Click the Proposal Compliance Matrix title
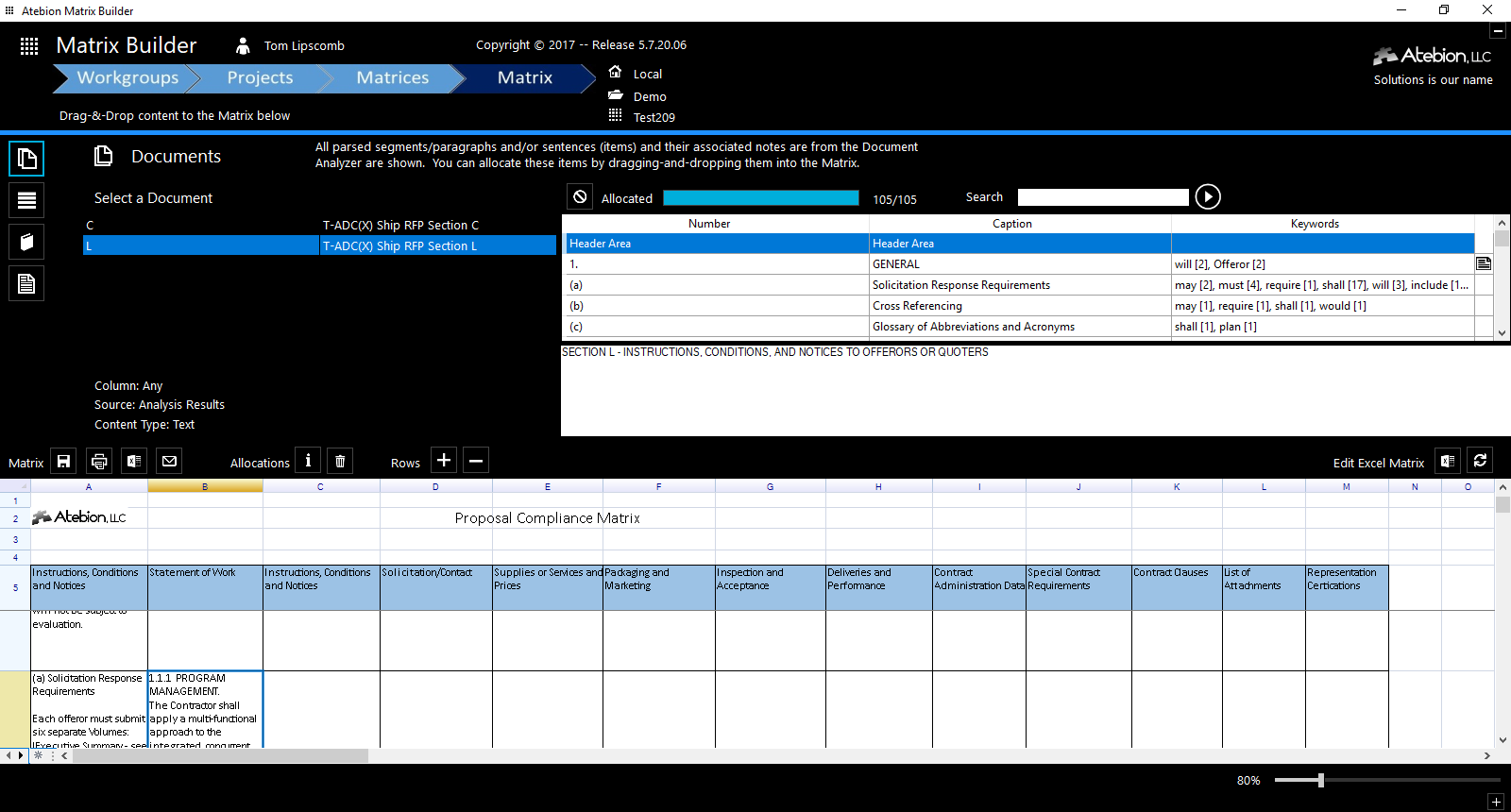 [547, 517]
